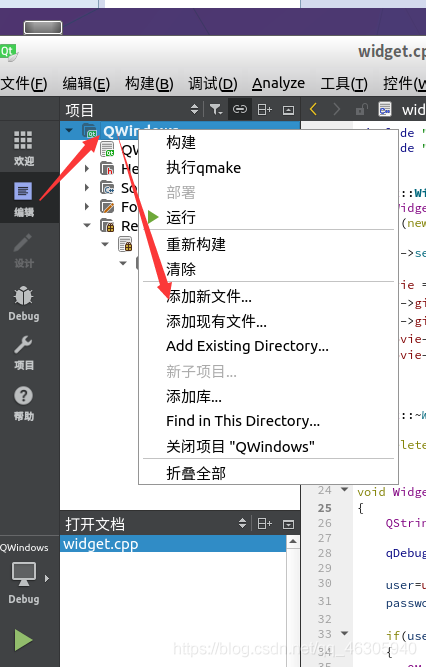Viewport: 426px width, 667px height.
Task: Switch to Debug mode in sidebar
Action: click(x=23, y=302)
